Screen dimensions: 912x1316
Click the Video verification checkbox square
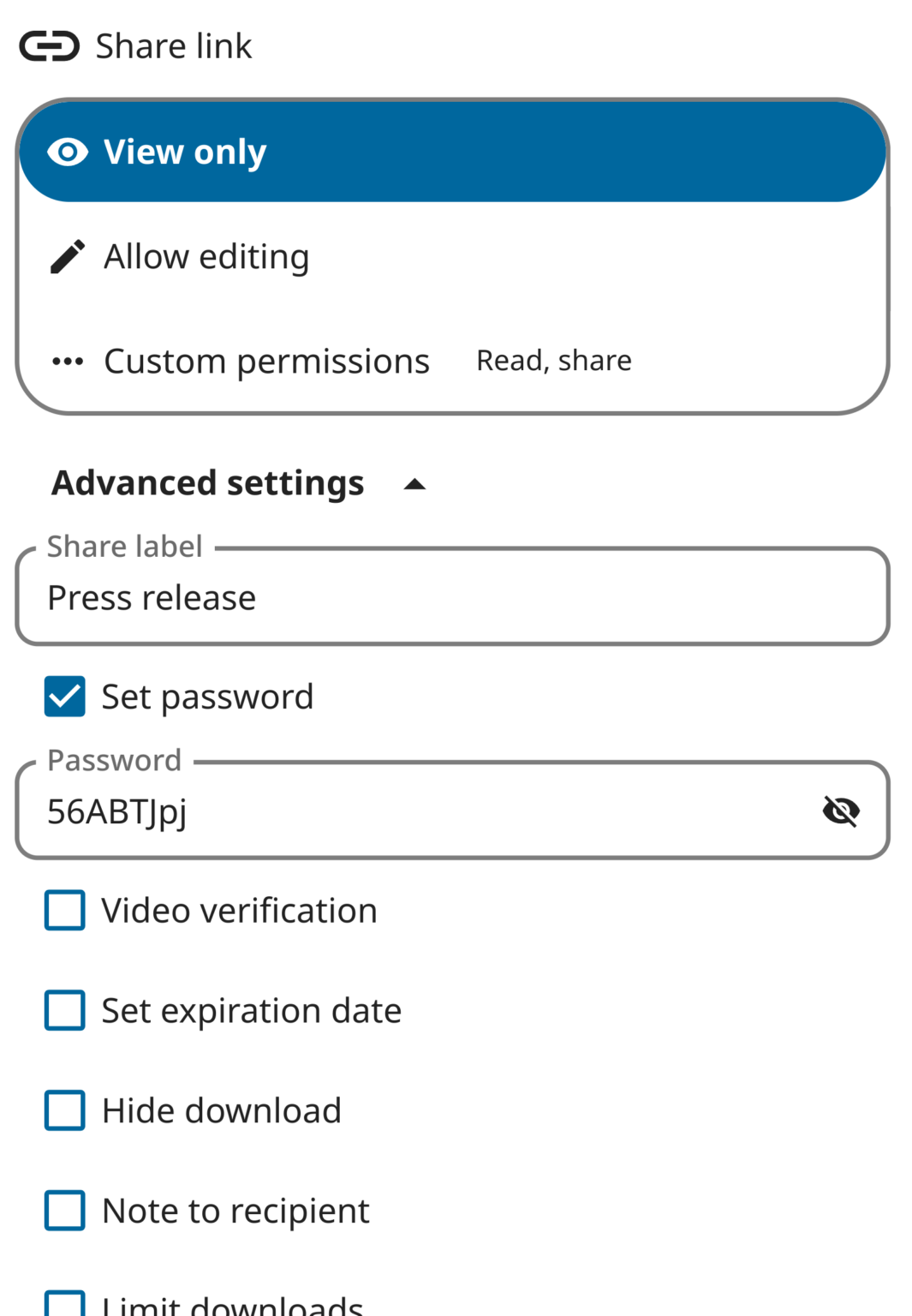63,911
